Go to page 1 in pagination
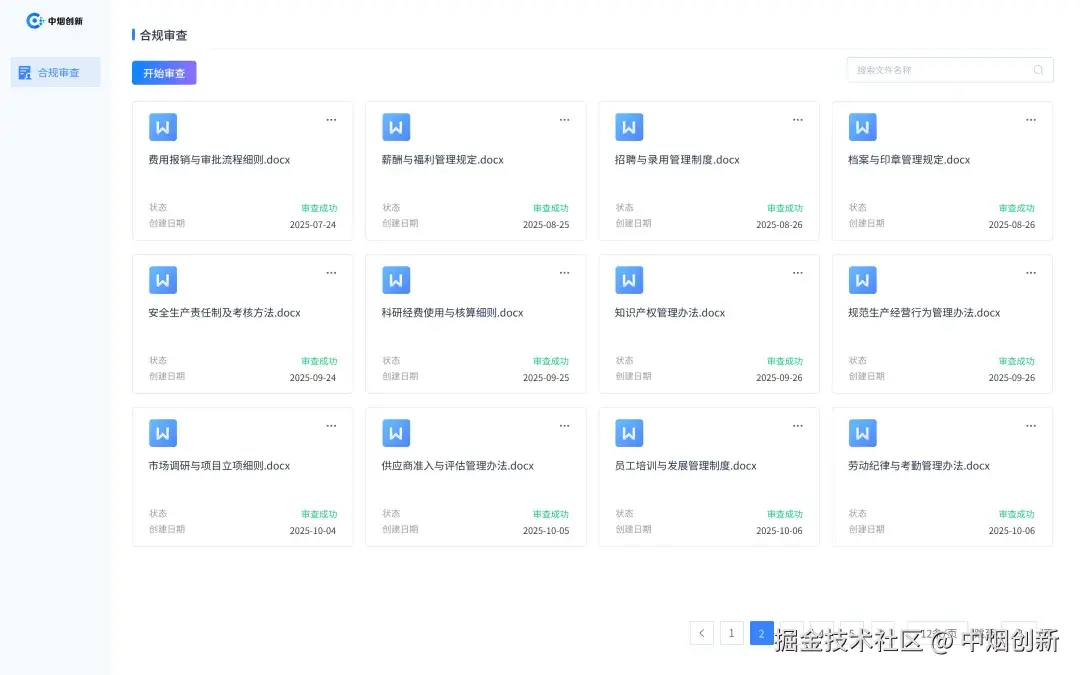This screenshot has height=675, width=1080. click(x=731, y=633)
